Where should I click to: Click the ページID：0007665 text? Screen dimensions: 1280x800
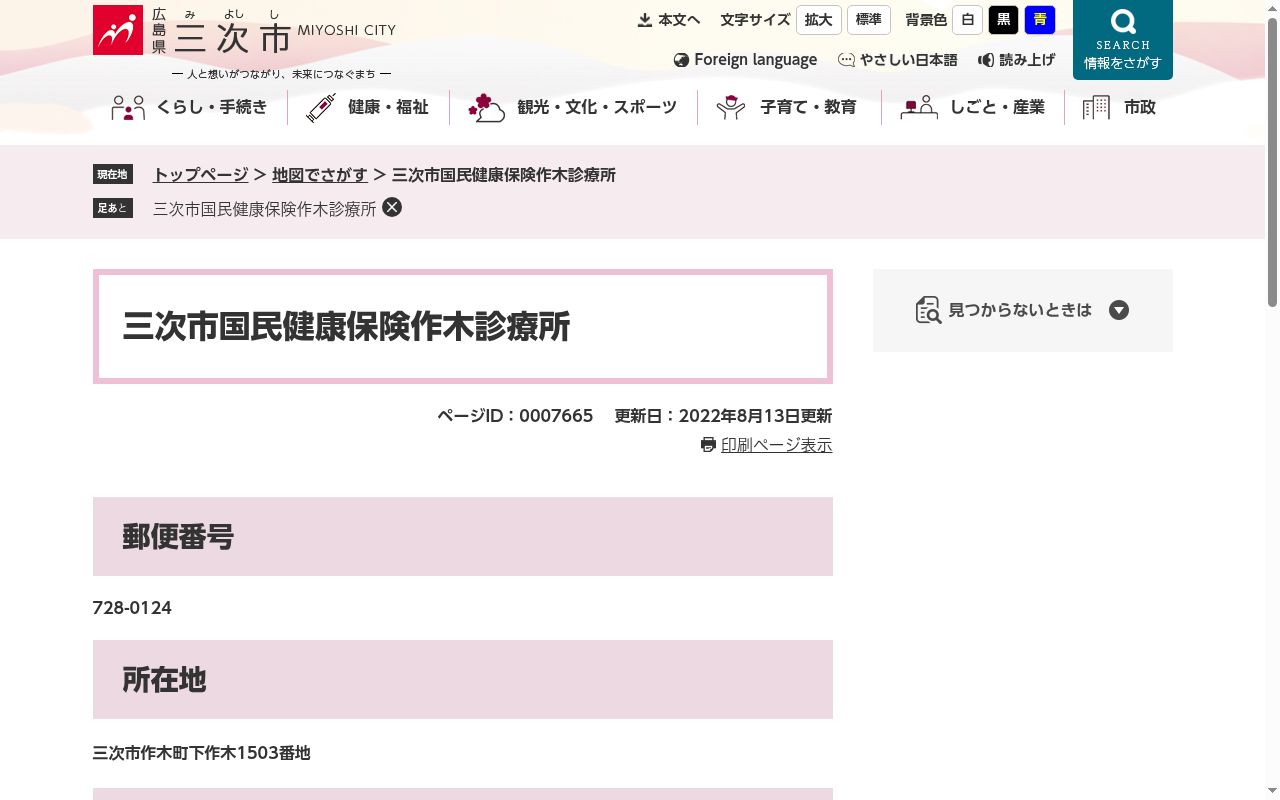coord(515,416)
